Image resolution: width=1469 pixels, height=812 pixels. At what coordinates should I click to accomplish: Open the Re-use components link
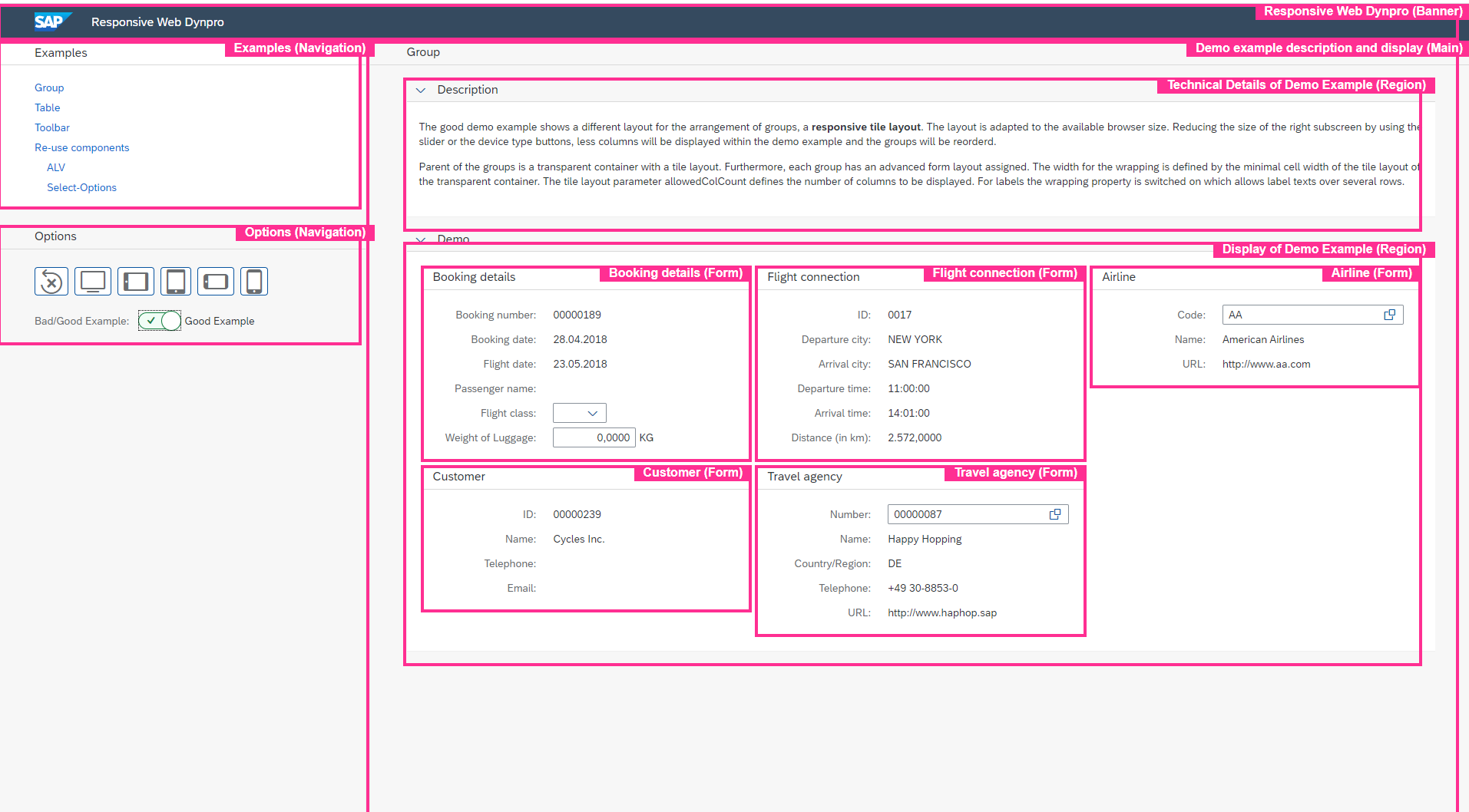coord(81,147)
